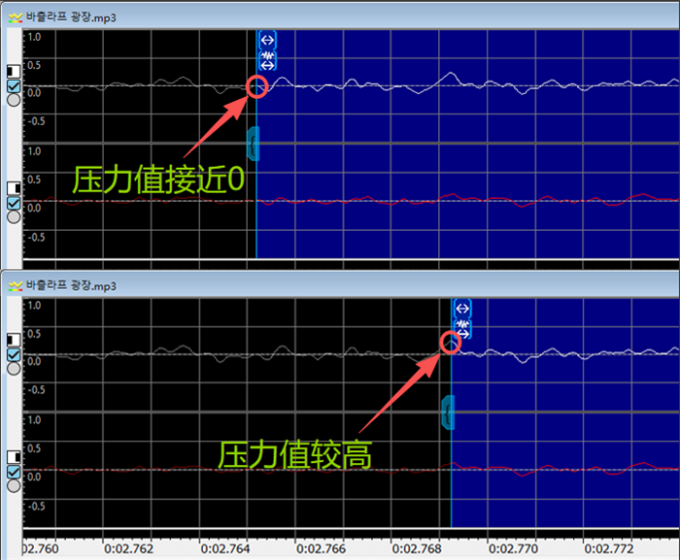Click the 0:02.772 time ruler label

609,549
